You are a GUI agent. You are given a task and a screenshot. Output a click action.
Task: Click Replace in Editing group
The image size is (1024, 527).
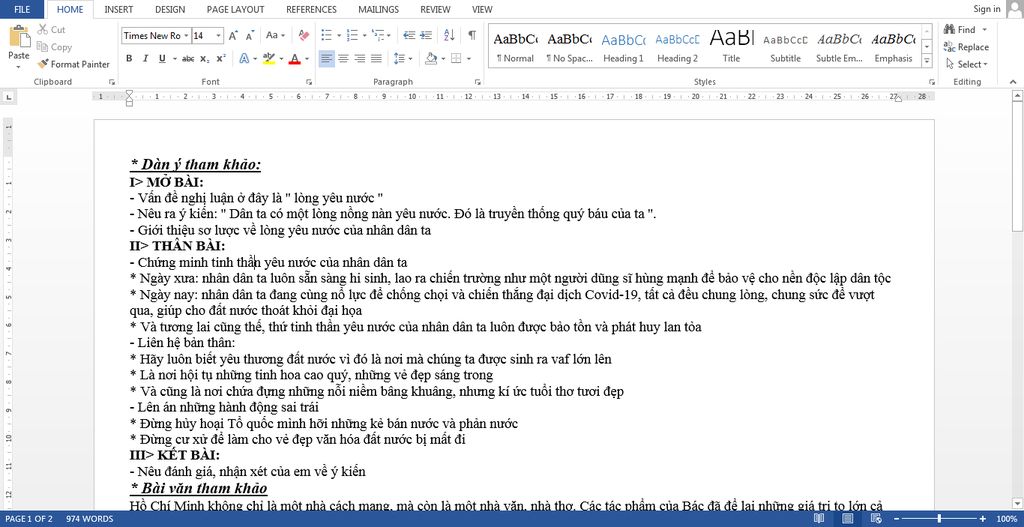(967, 47)
